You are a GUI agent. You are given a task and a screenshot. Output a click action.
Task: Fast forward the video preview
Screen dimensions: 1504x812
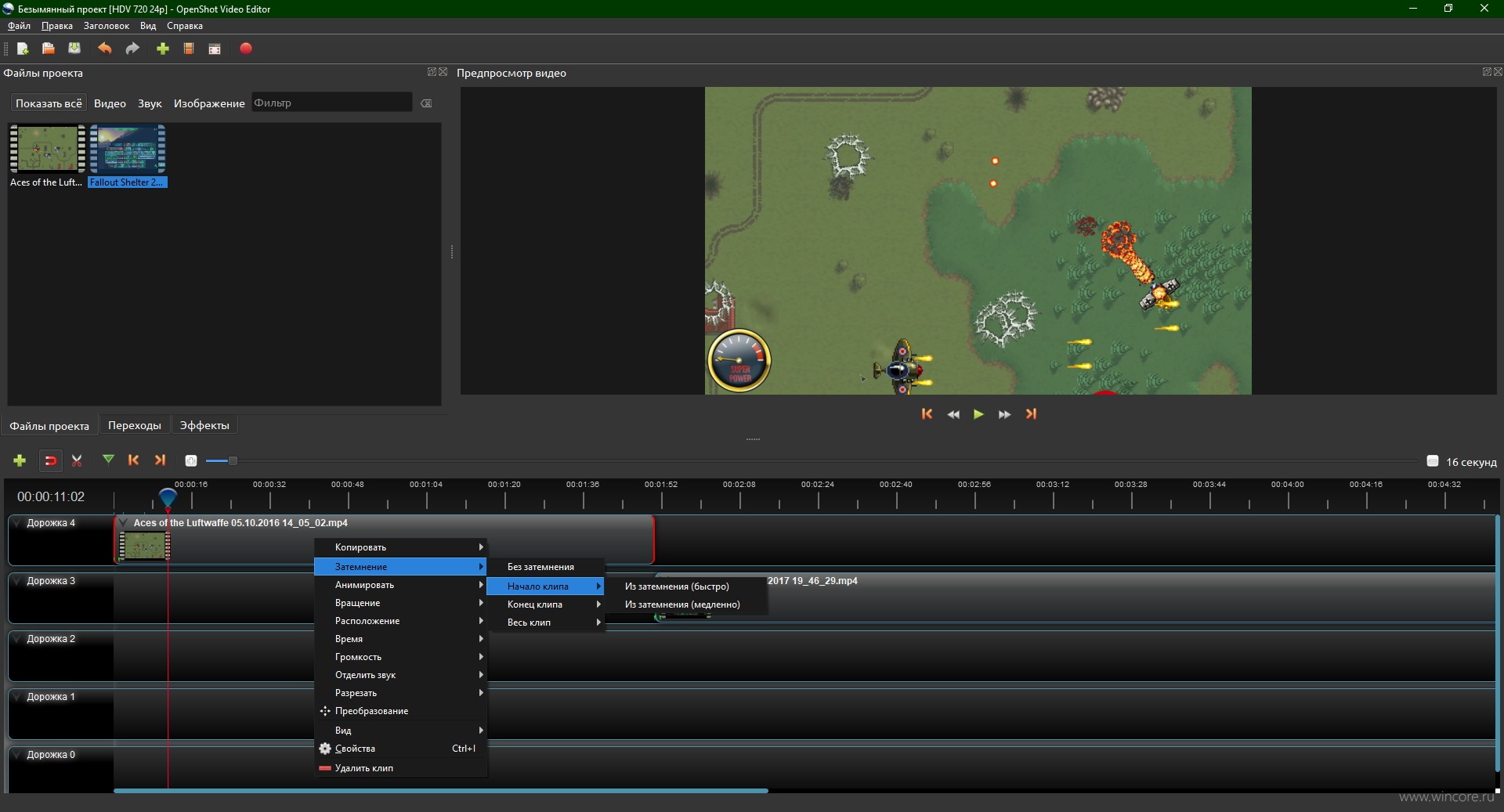1004,414
